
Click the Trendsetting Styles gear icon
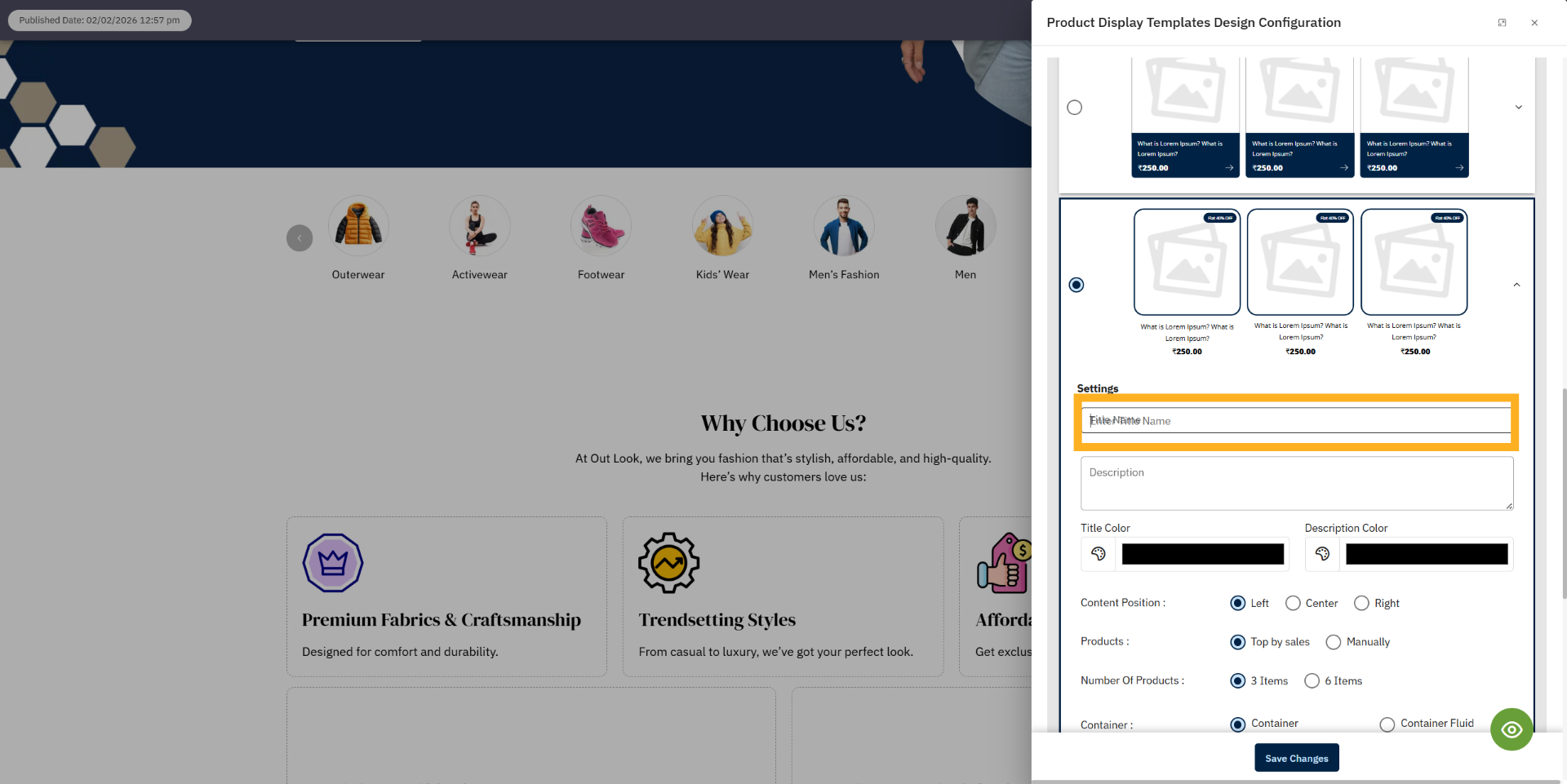(668, 562)
